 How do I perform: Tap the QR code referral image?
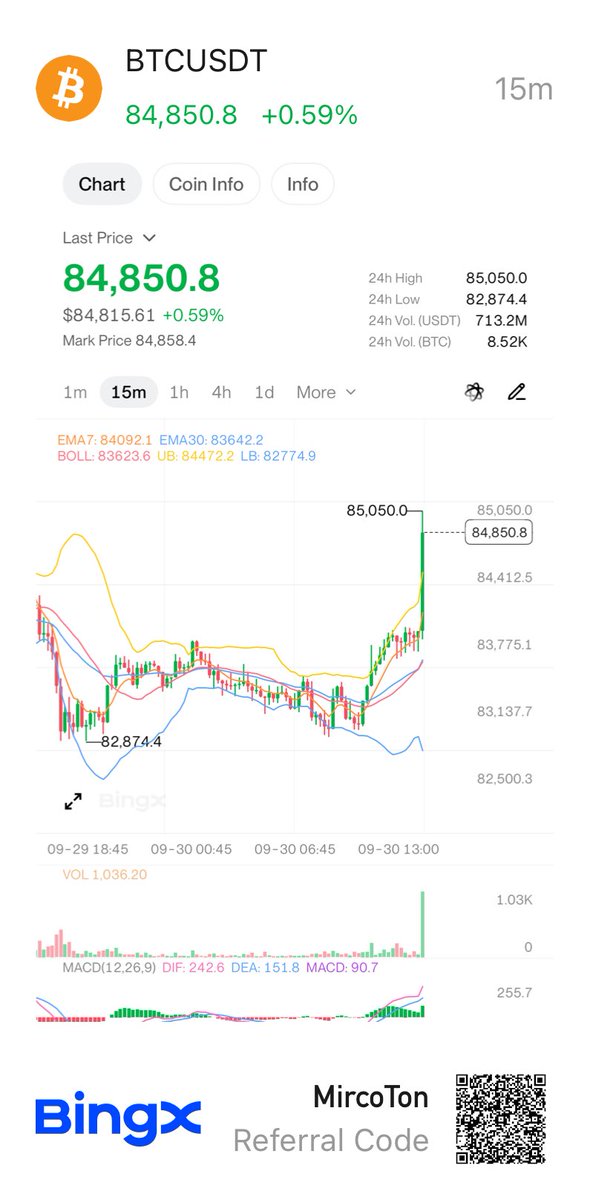click(501, 1118)
